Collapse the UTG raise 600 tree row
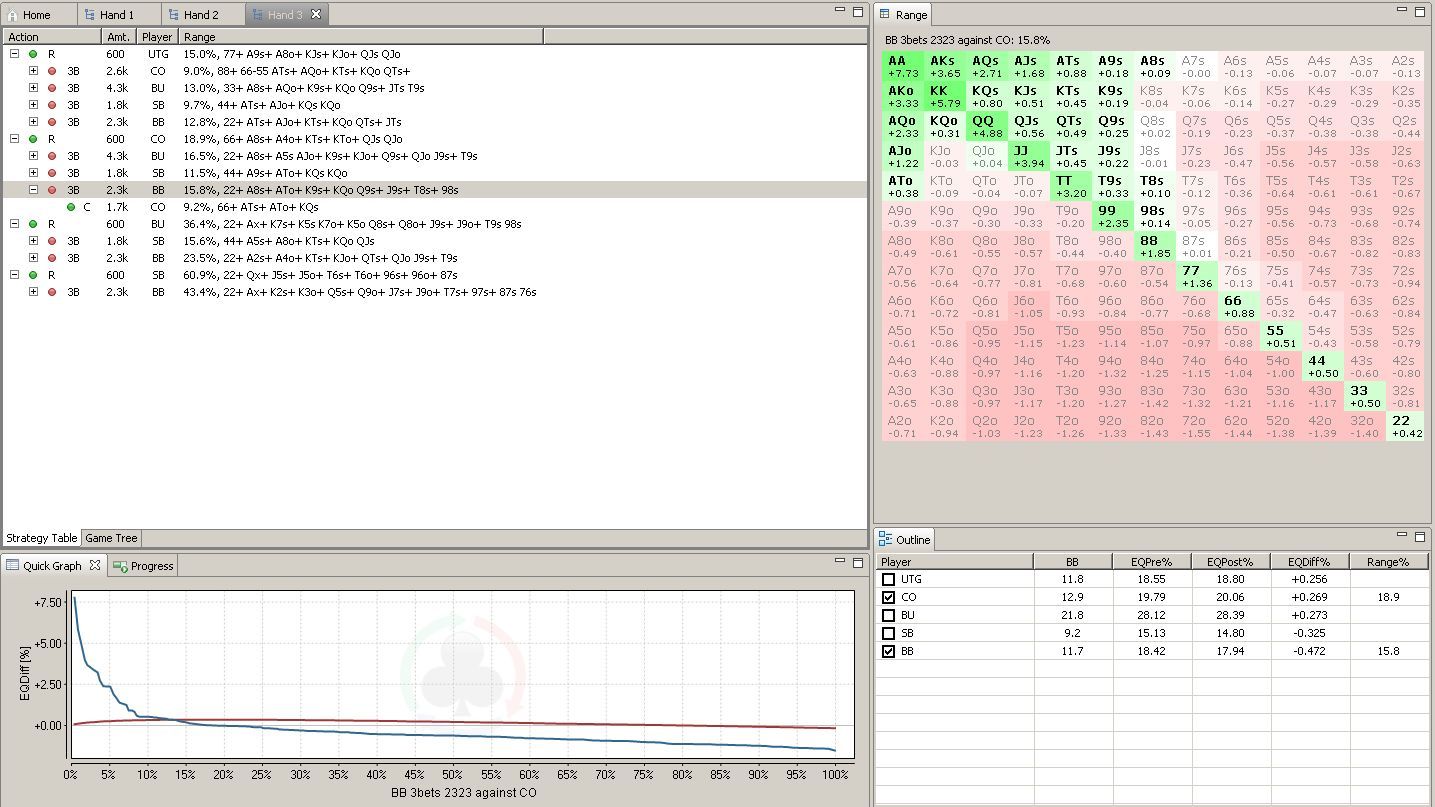Screen dimensions: 1435x807 15,54
